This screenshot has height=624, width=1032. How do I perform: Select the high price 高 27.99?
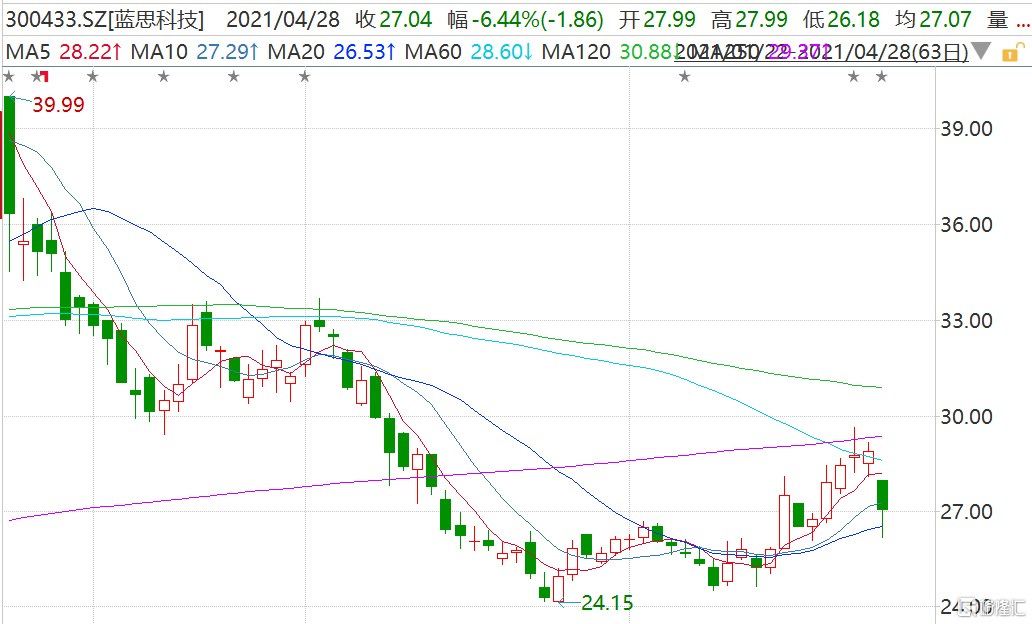749,20
